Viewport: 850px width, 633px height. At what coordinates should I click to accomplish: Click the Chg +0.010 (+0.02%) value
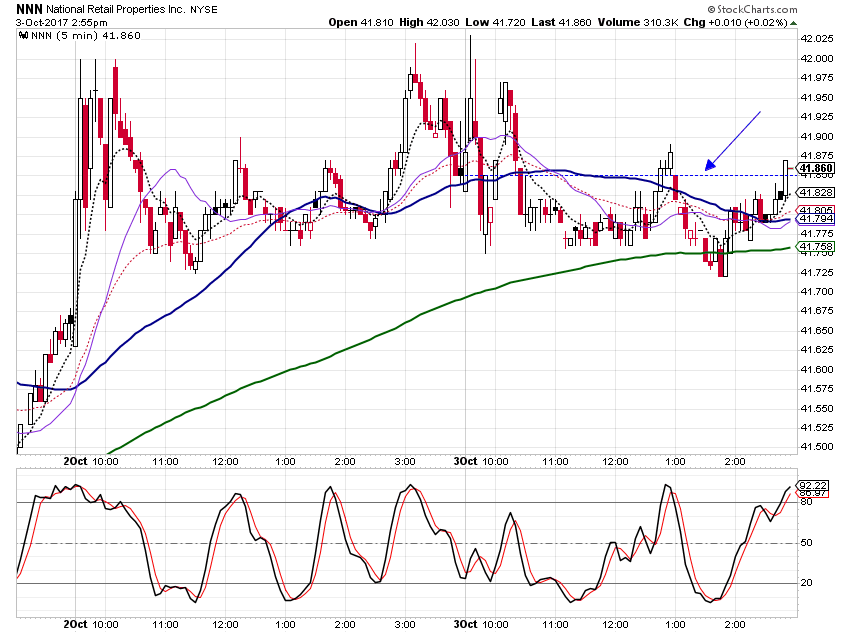pyautogui.click(x=735, y=22)
